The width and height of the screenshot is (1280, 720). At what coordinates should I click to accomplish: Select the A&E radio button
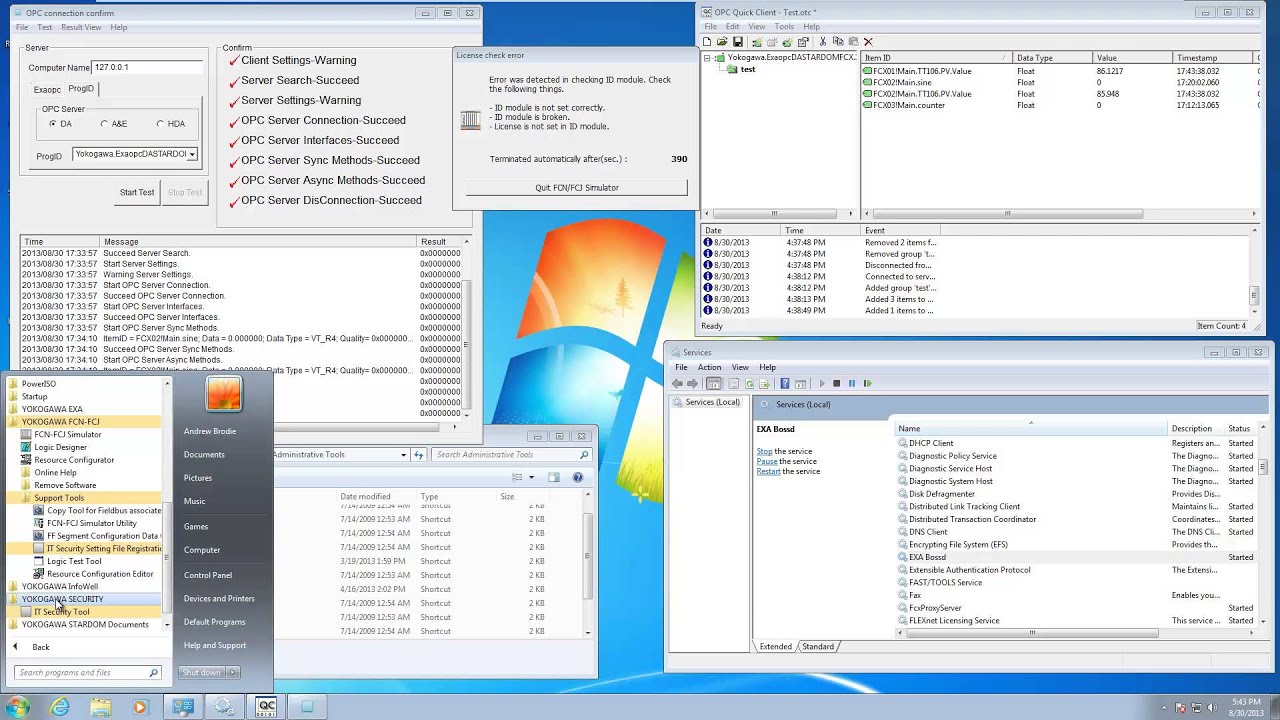click(104, 124)
